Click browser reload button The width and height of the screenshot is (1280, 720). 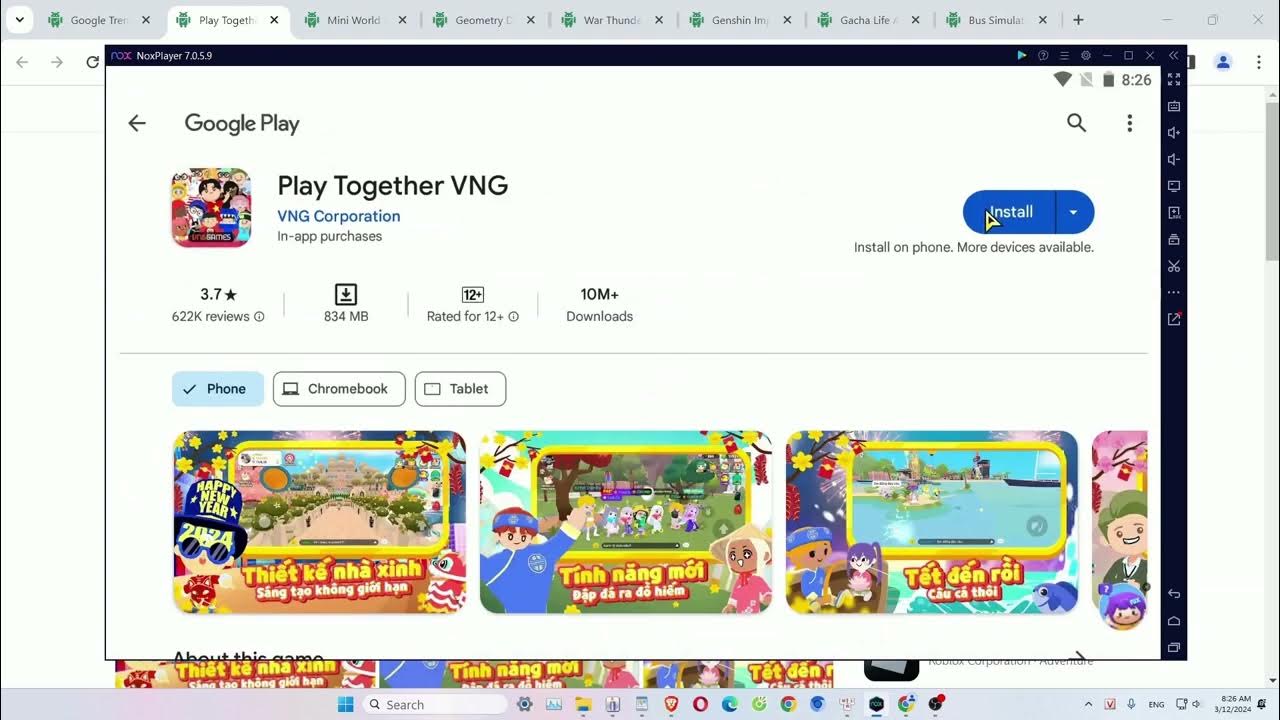click(x=93, y=62)
